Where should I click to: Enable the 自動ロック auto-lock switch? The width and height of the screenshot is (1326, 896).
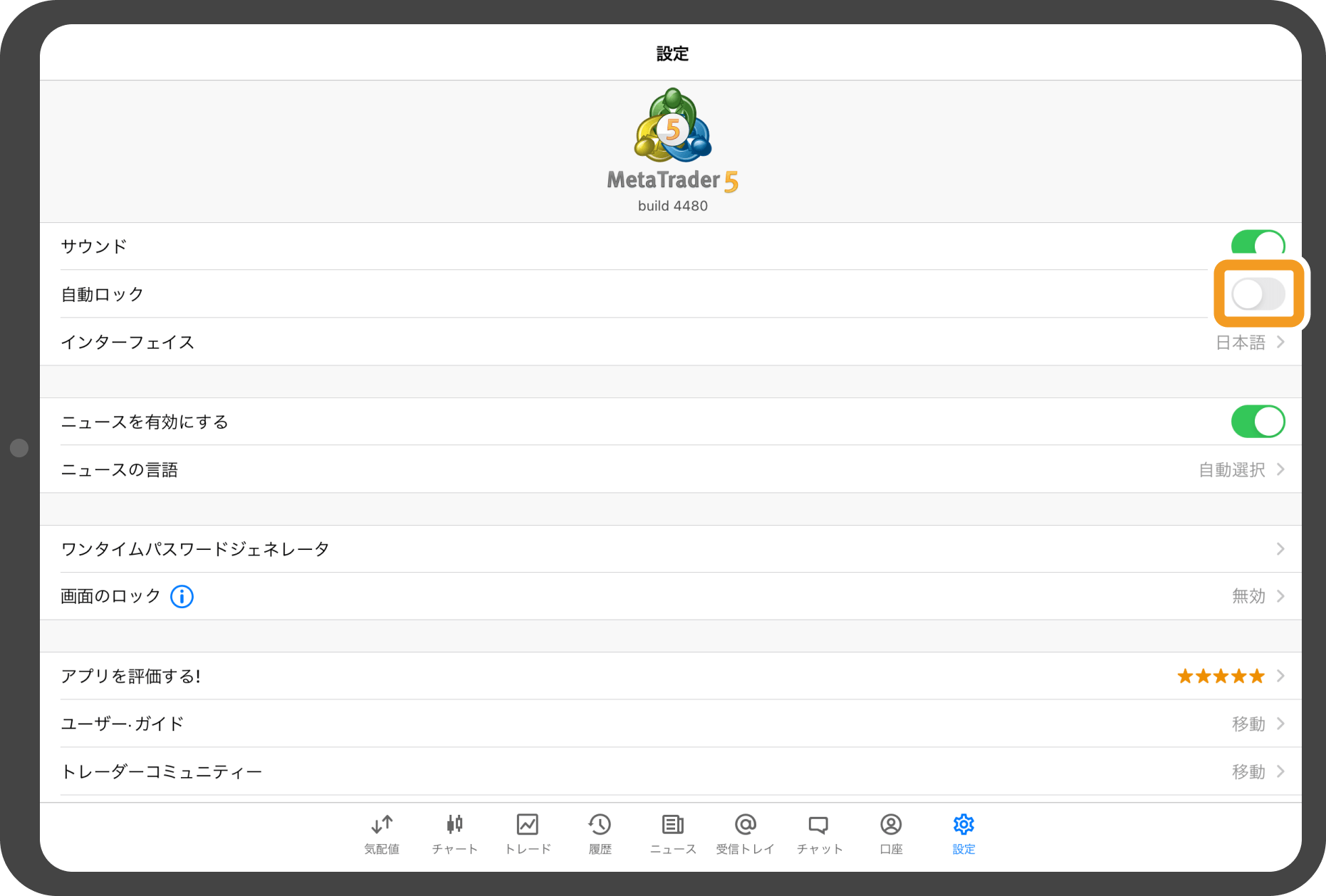pos(1258,294)
